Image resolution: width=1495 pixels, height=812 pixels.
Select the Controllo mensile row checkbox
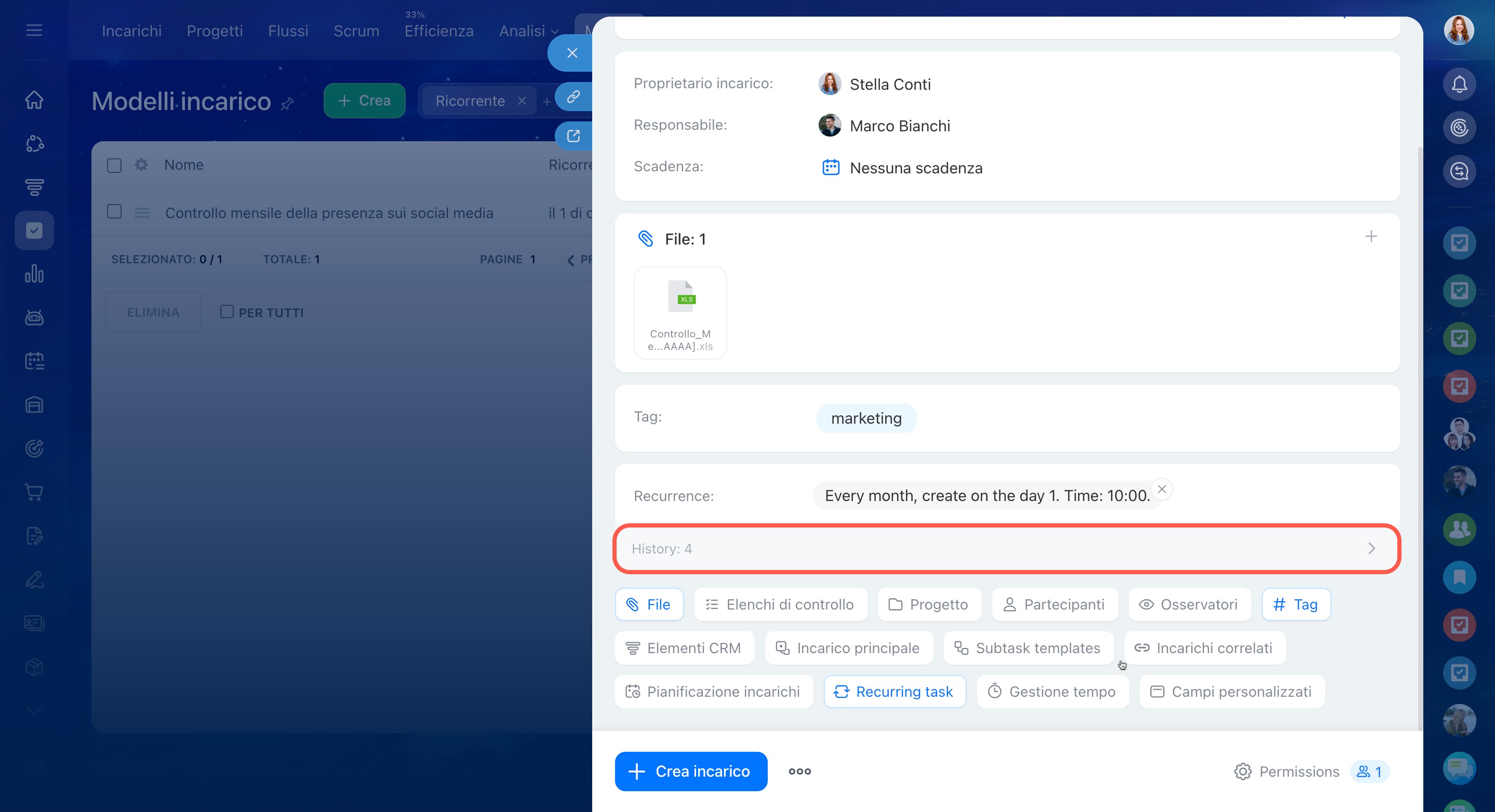114,212
